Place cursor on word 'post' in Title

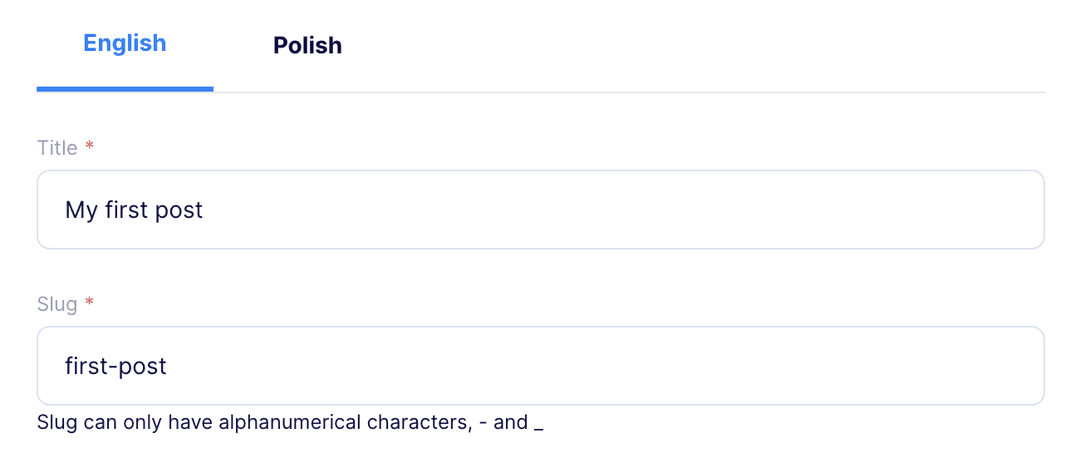tap(180, 211)
